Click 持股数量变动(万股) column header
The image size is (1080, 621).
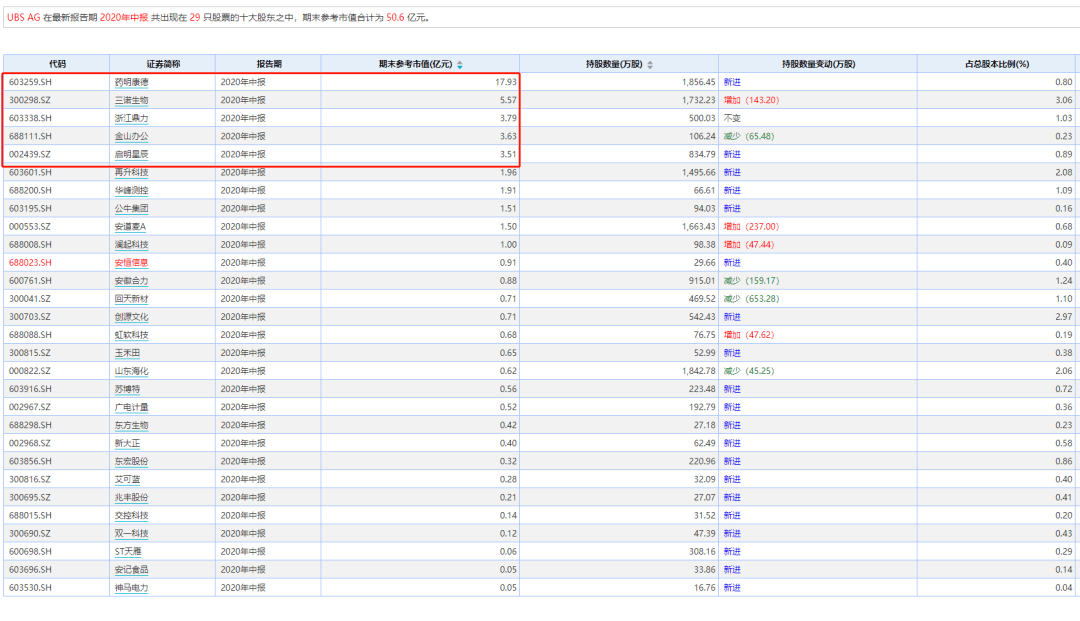[x=817, y=64]
